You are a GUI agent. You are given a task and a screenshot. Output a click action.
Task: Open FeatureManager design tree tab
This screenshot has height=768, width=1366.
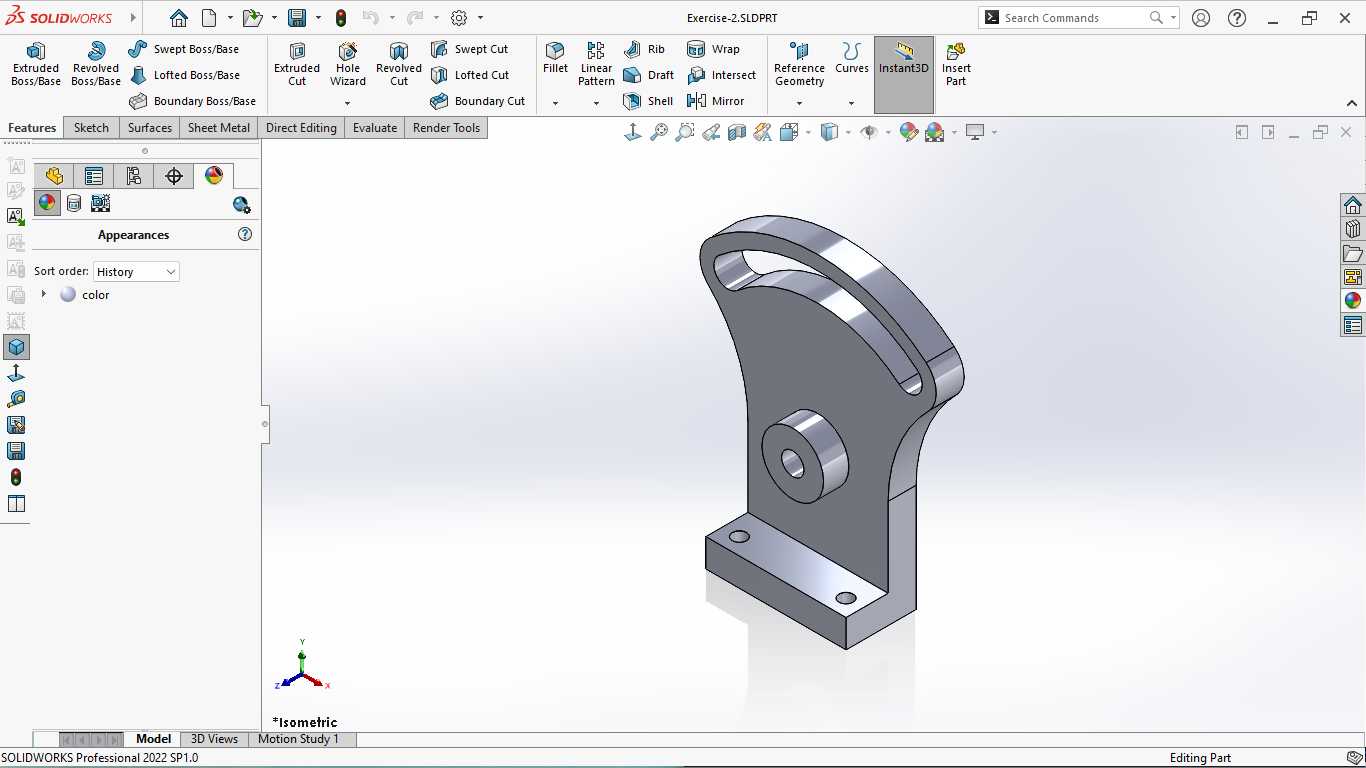[54, 176]
